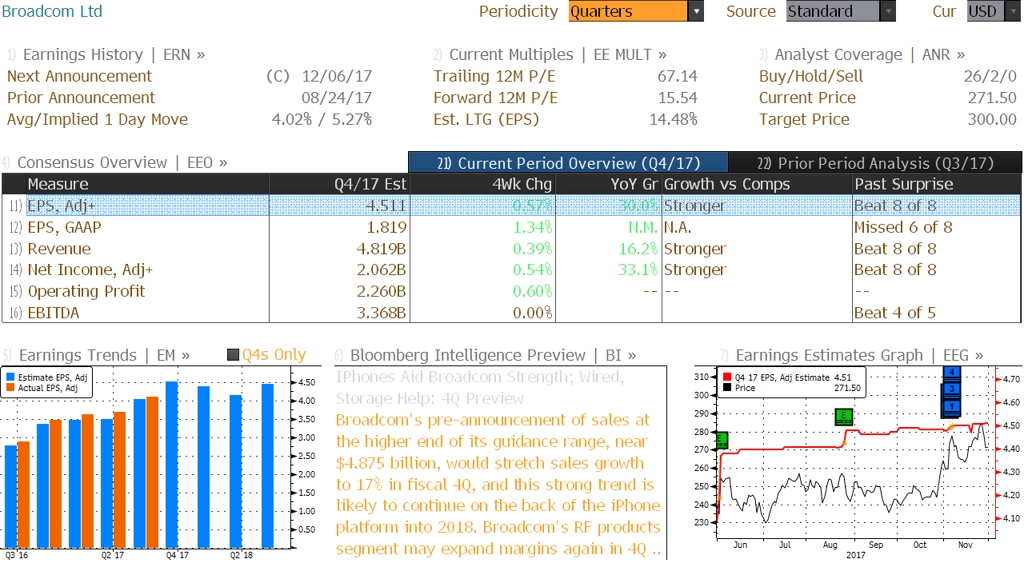The image size is (1024, 563).
Task: Click Trailing 12M P/E value 67.14
Action: pyautogui.click(x=677, y=76)
